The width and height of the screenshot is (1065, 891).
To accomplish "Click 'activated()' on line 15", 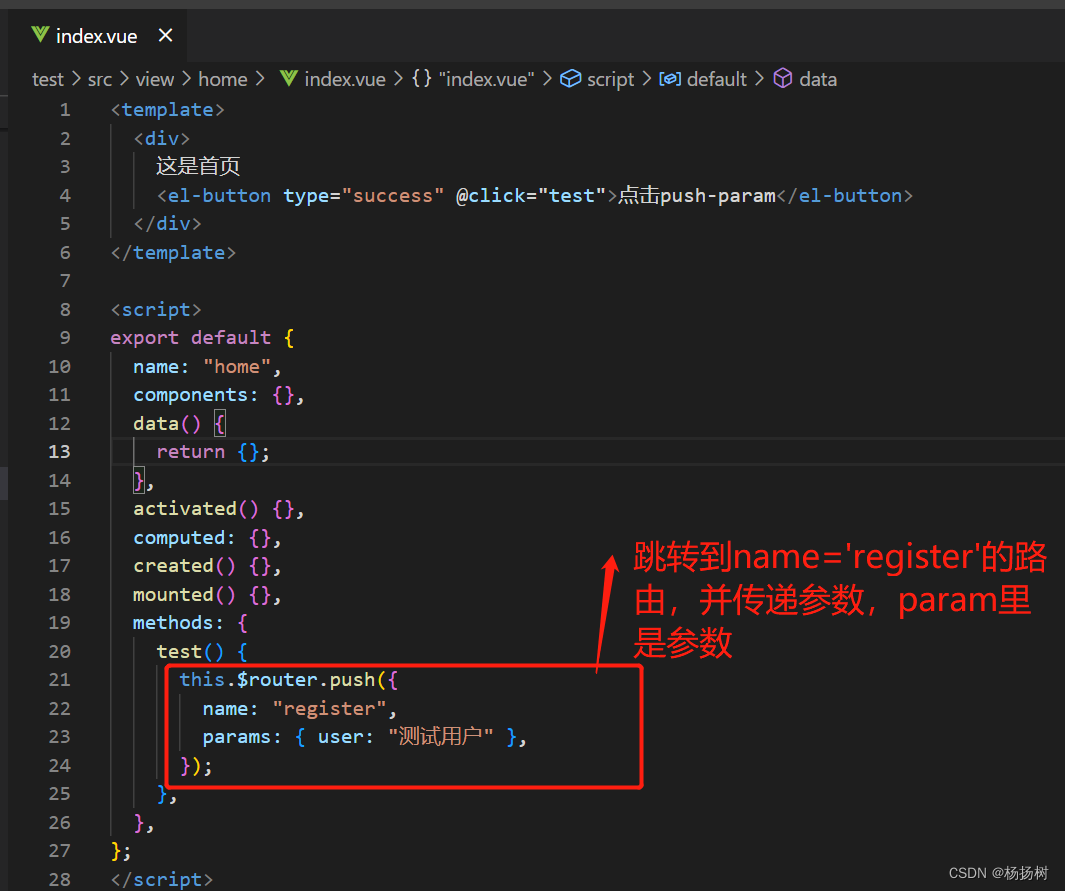I will (196, 509).
